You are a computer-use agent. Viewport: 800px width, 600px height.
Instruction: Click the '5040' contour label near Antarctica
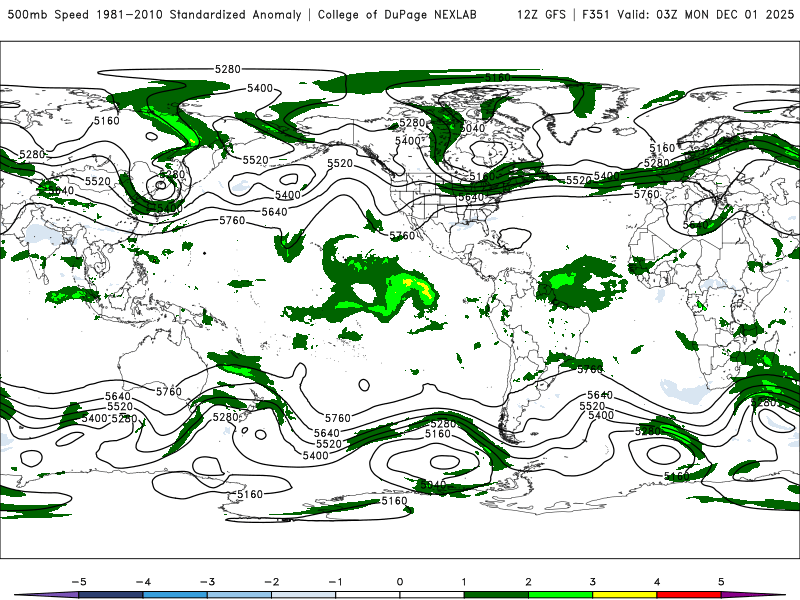click(x=433, y=484)
